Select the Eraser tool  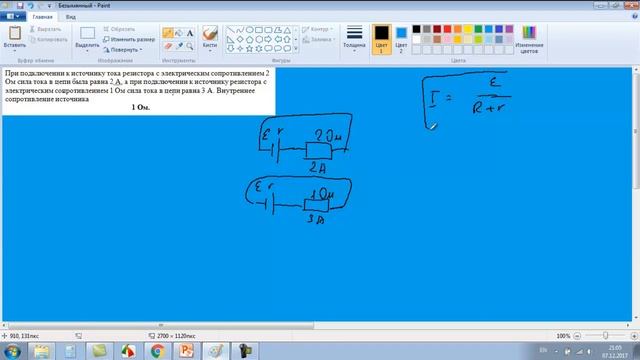(167, 46)
